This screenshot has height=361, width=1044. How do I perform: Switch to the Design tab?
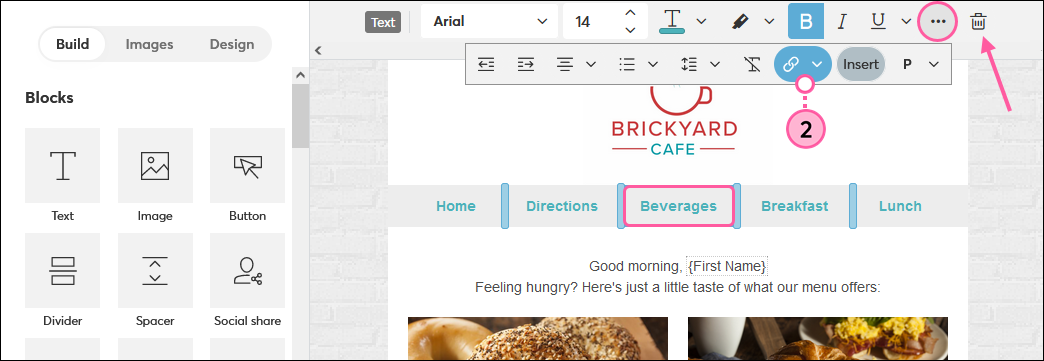coord(232,44)
